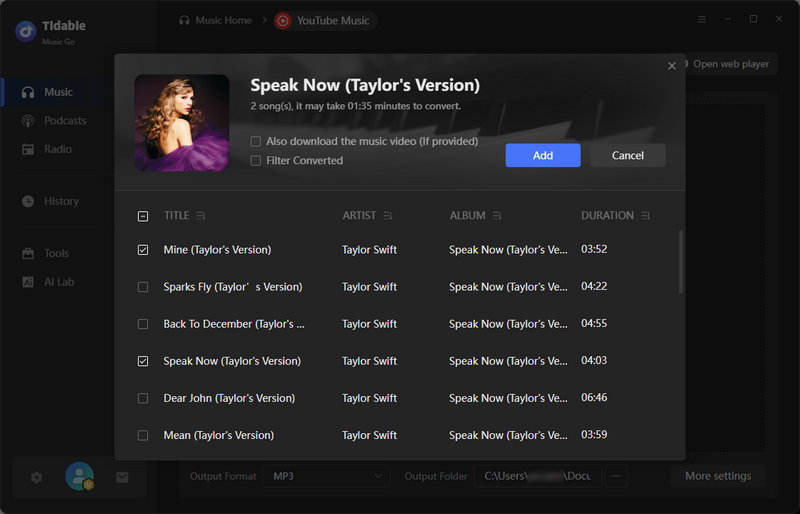Sort by ARTIST column icon
The width and height of the screenshot is (800, 514).
[388, 216]
